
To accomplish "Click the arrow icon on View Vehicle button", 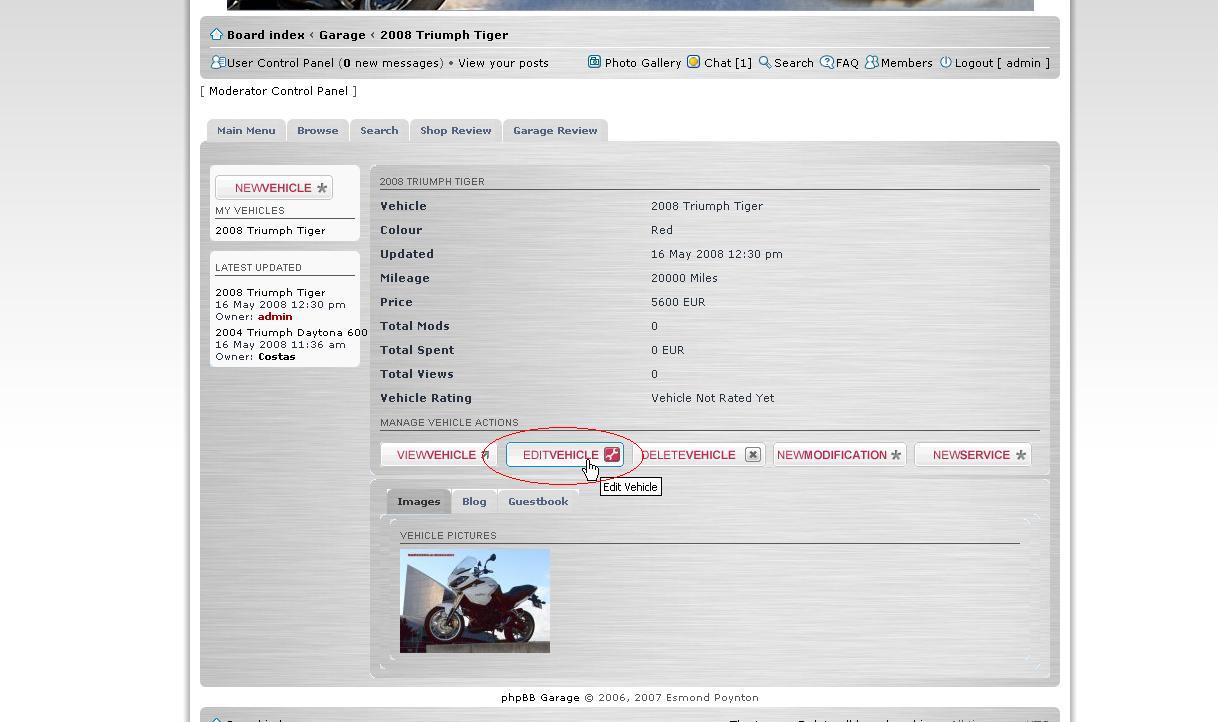I will [485, 455].
